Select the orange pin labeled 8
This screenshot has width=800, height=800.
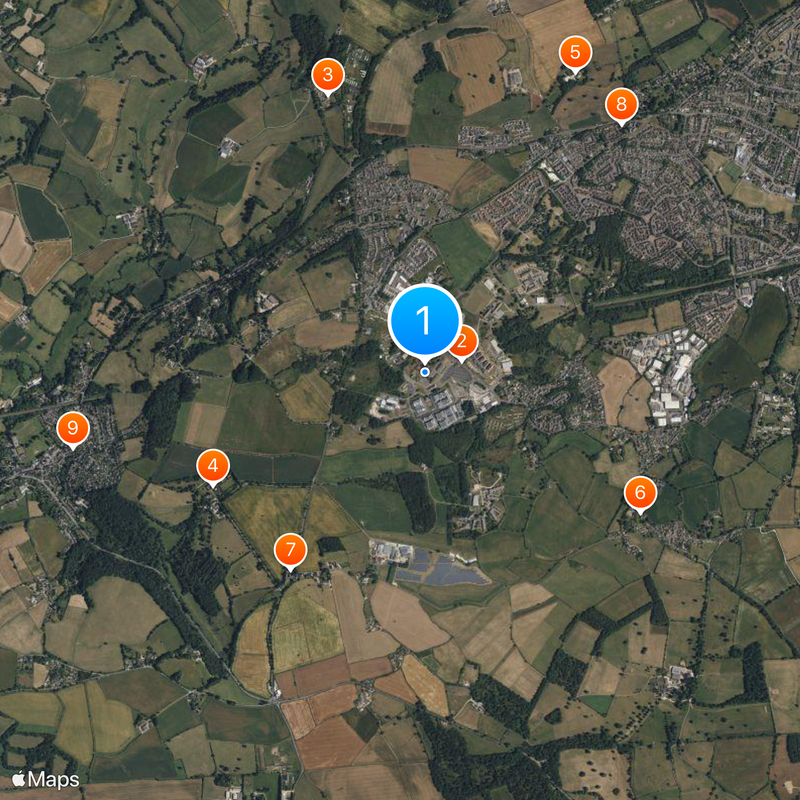click(x=621, y=107)
